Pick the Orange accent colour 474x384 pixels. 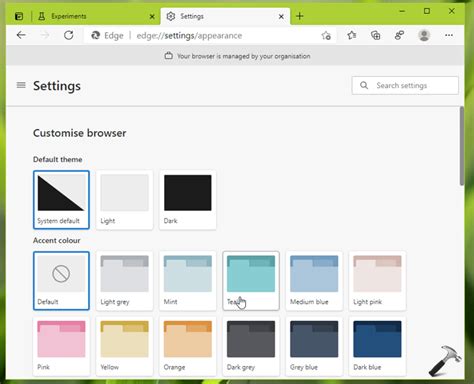188,347
